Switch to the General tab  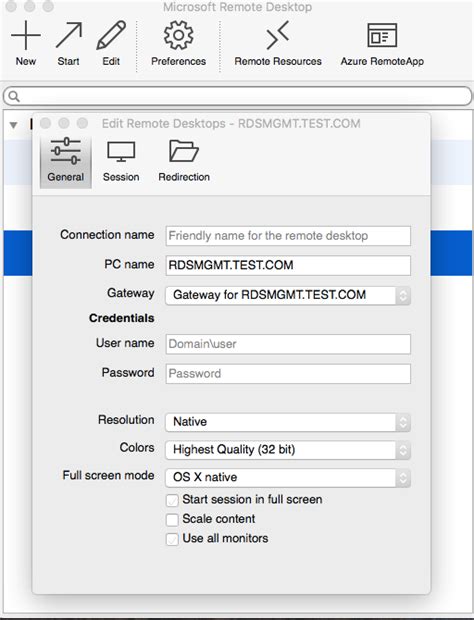click(x=66, y=161)
